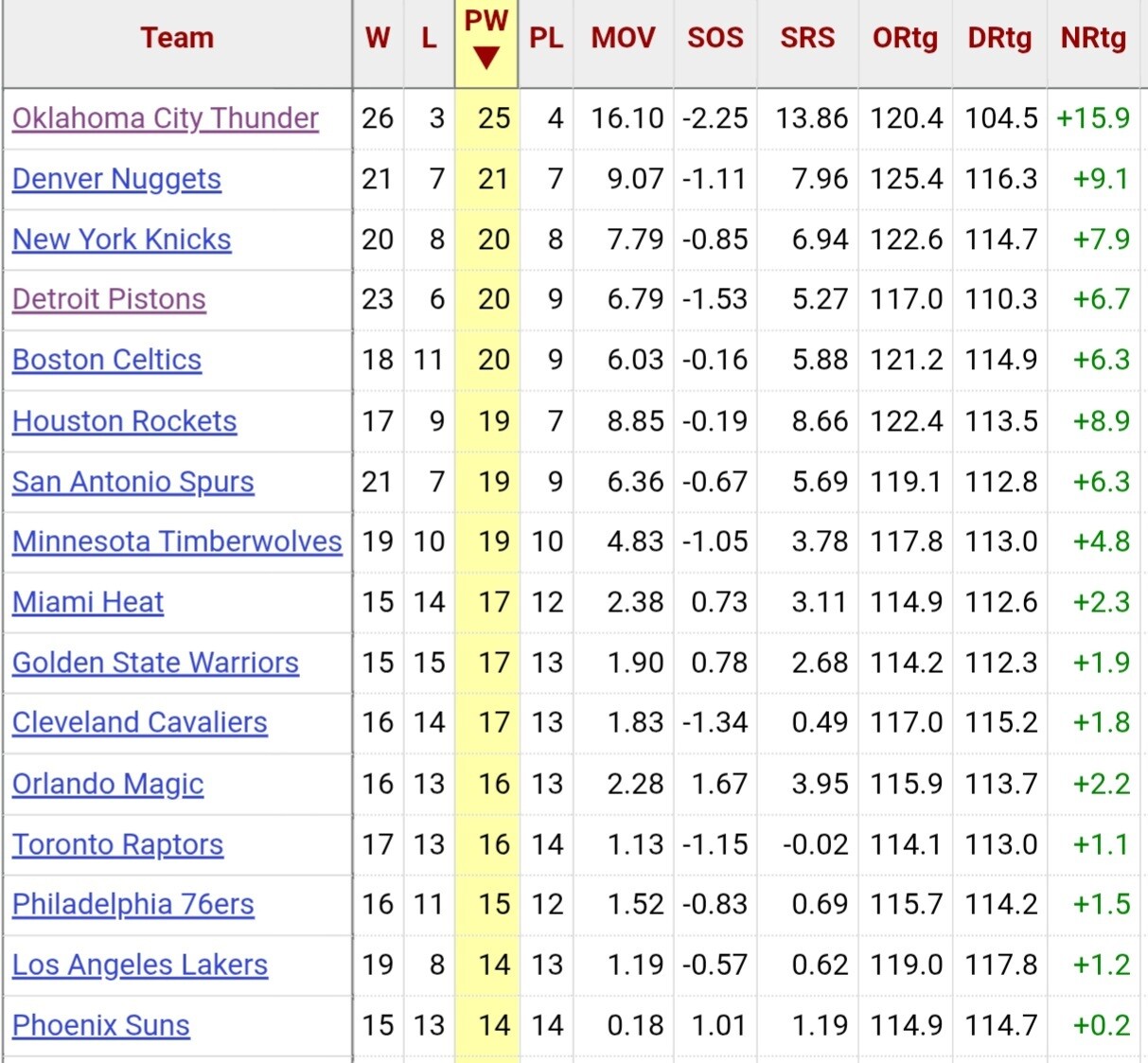Visit Boston Celtics team page
Viewport: 1148px width, 1063px height.
point(106,360)
